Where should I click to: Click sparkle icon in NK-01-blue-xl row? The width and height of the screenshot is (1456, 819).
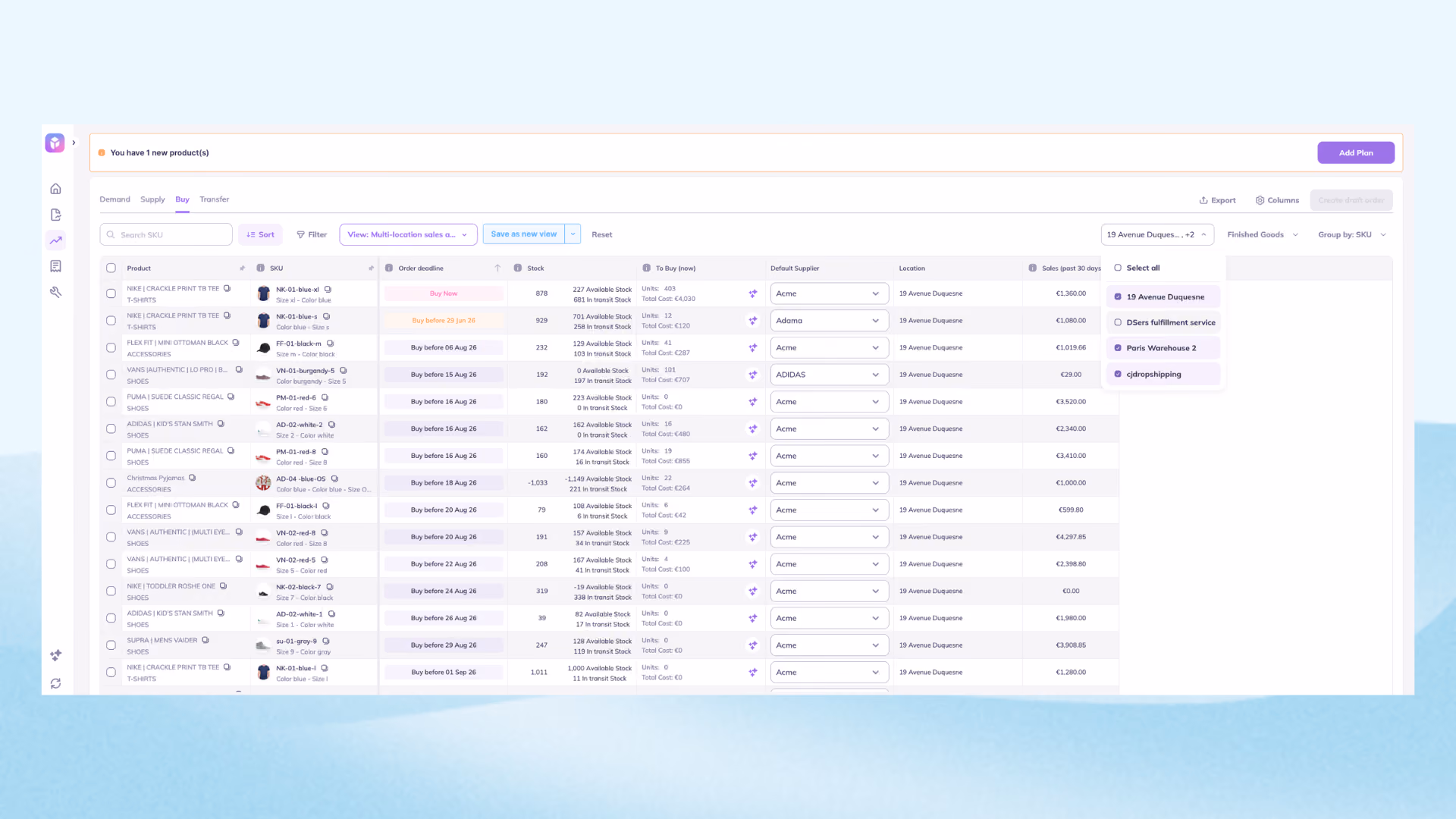point(753,293)
